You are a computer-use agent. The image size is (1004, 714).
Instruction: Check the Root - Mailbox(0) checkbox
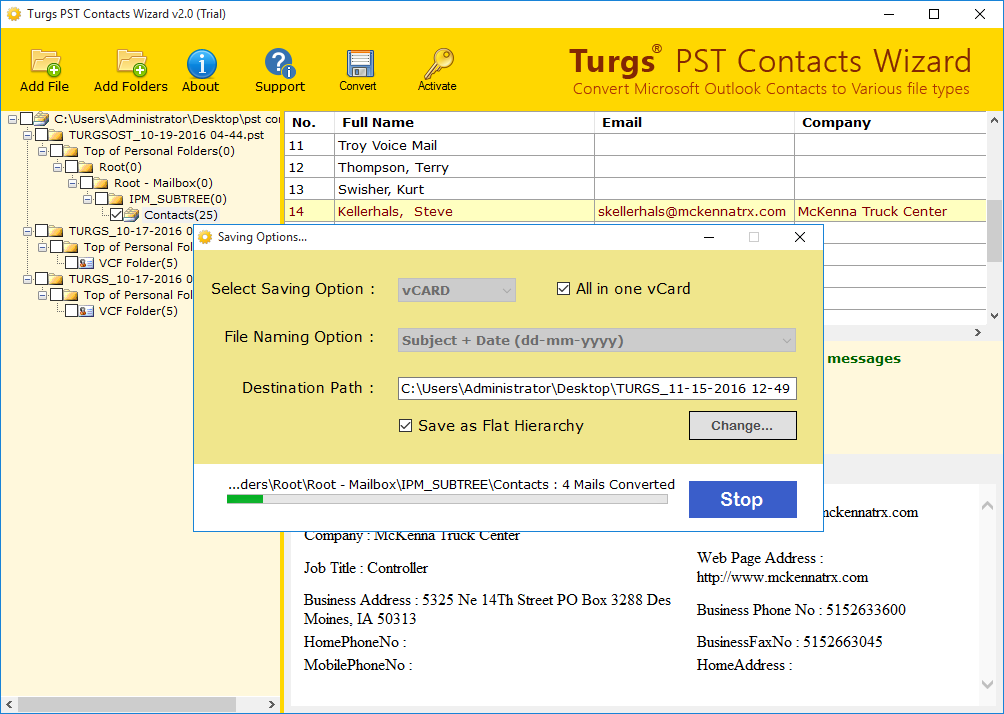[86, 183]
